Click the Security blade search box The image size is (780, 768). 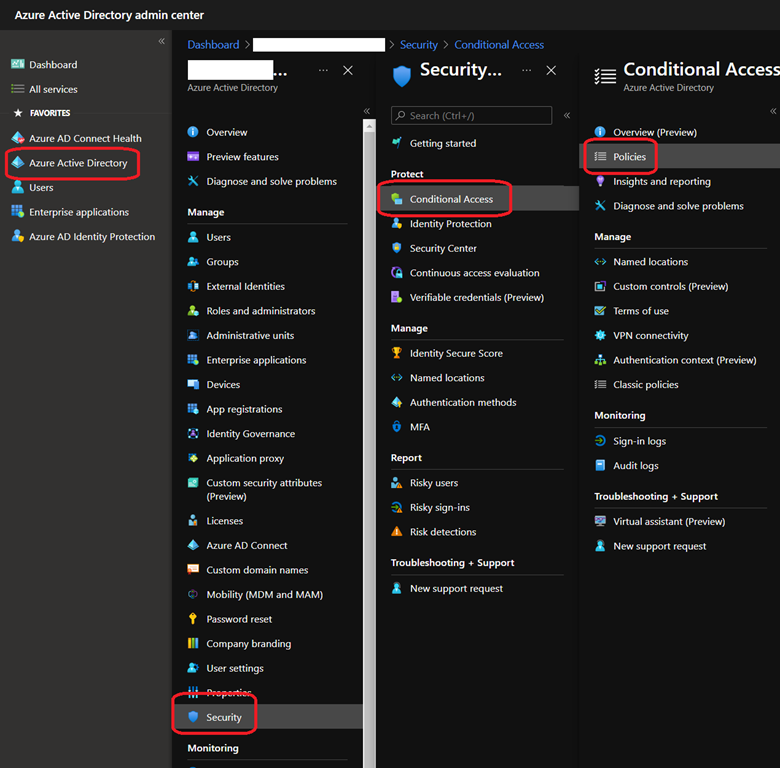(x=472, y=116)
